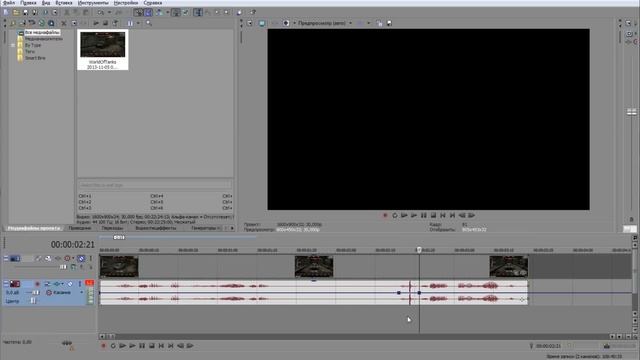Open Предпросмотр (авто) quality dropdown

click(350, 23)
